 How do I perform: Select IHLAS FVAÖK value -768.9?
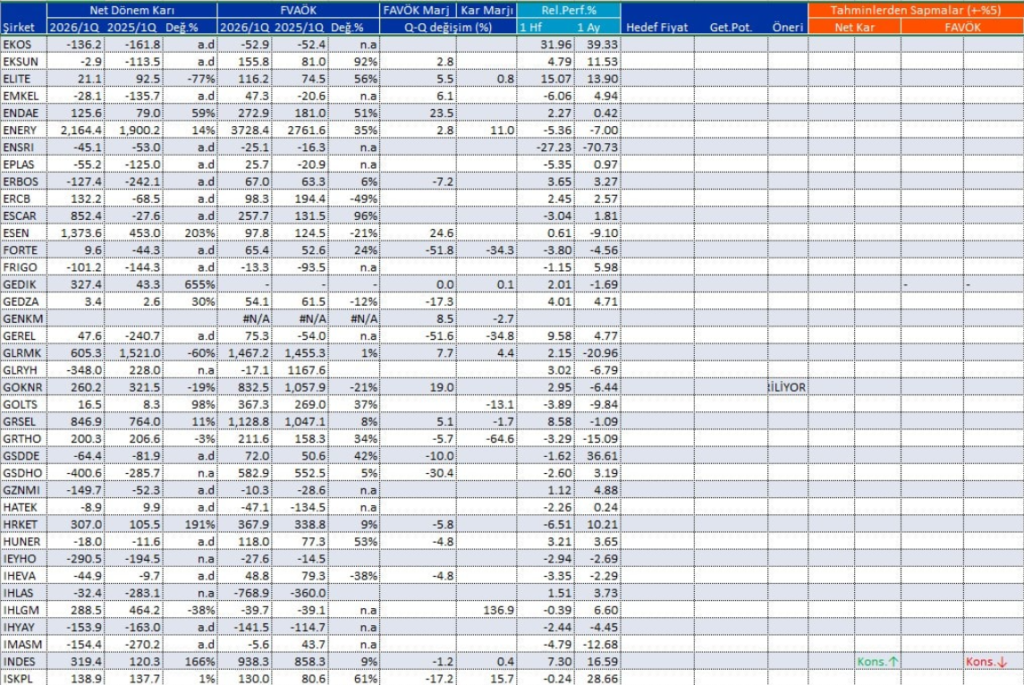(252, 593)
